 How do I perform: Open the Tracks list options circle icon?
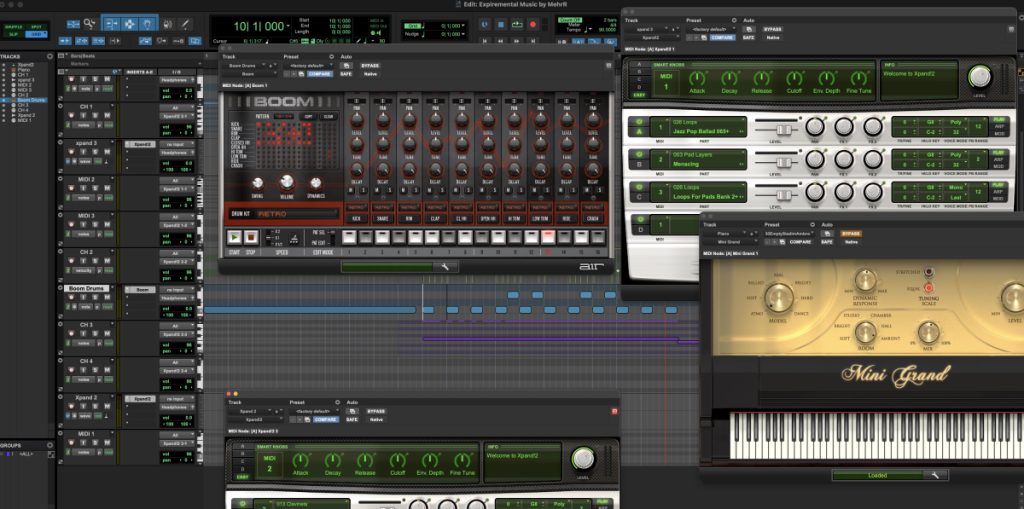pos(50,56)
